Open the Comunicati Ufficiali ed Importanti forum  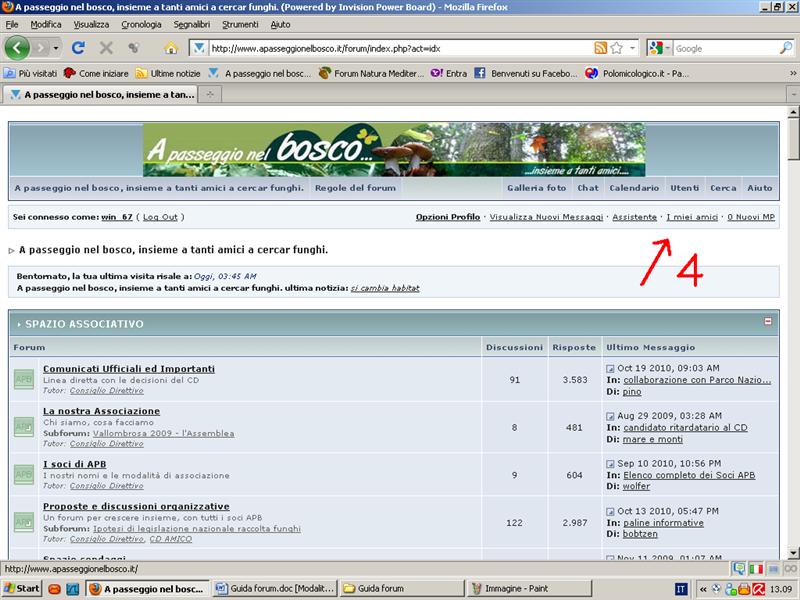(x=129, y=368)
